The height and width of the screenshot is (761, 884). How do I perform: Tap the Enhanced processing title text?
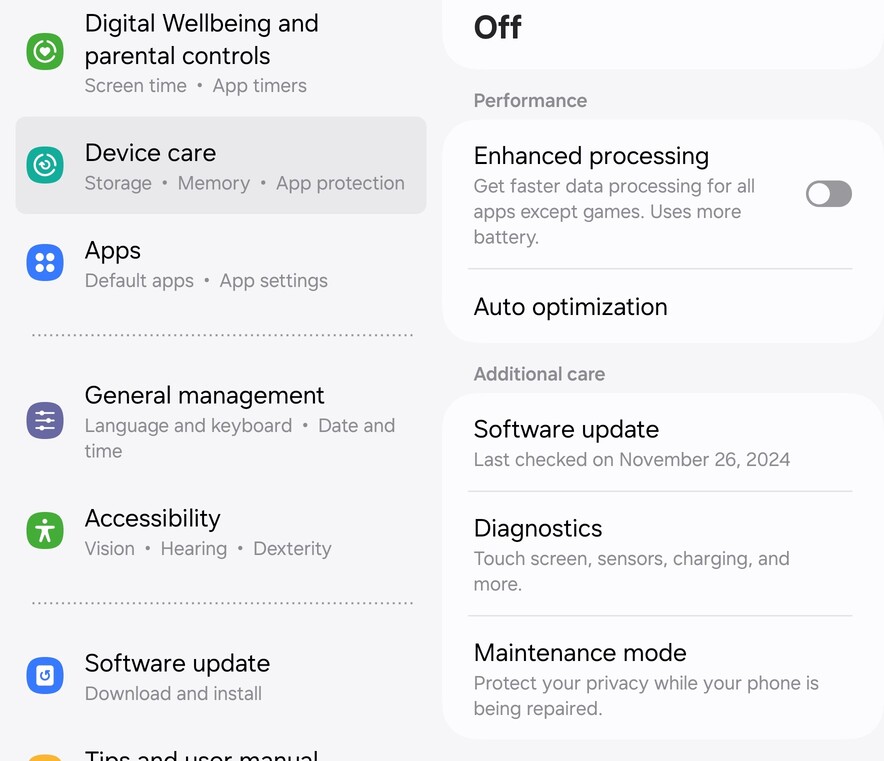click(x=591, y=156)
